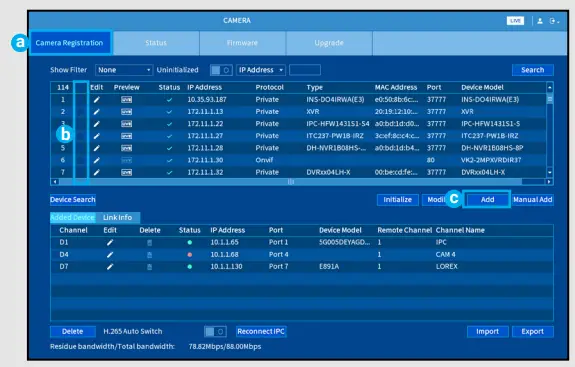
Task: Click the filter text input field
Action: 305,70
